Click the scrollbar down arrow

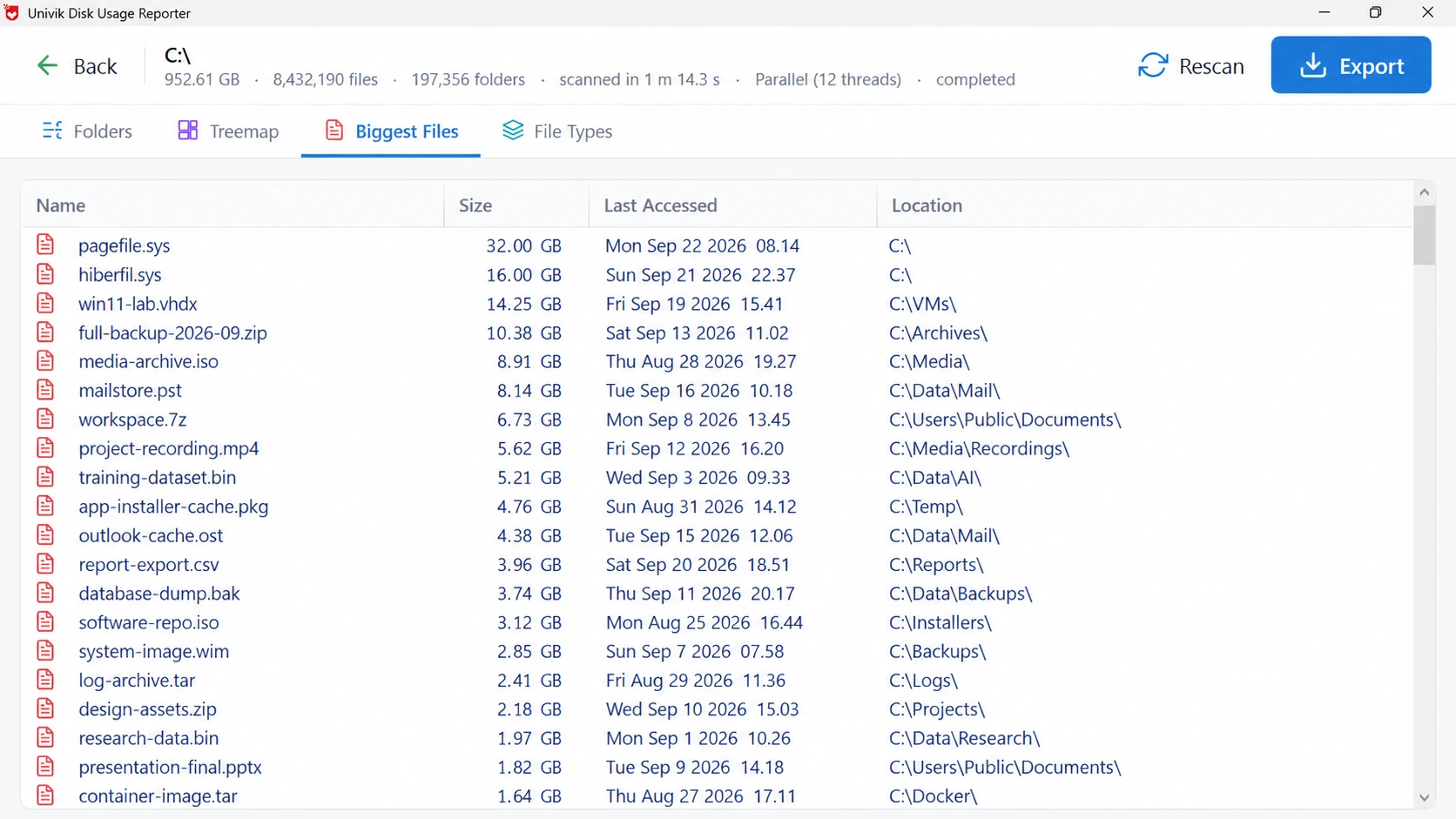[1424, 798]
